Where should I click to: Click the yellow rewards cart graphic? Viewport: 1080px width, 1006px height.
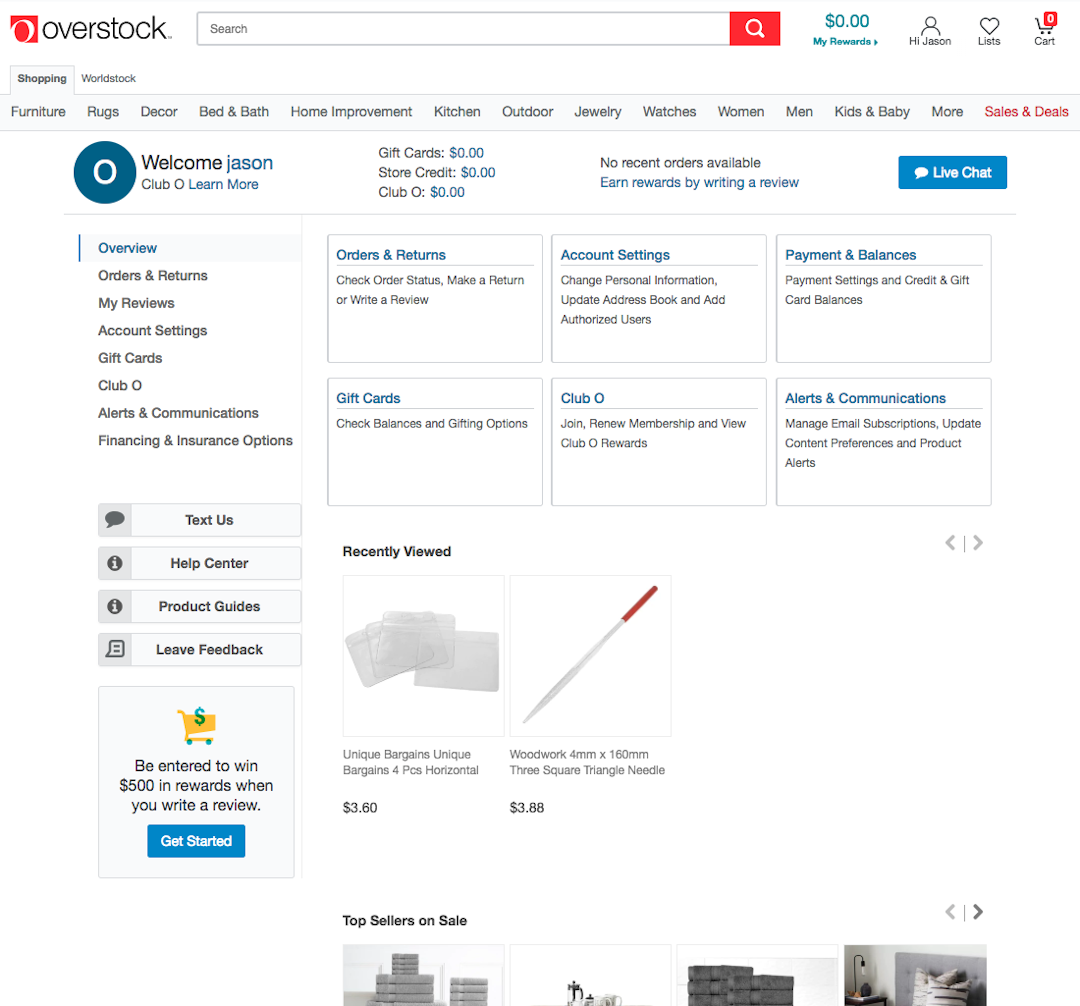[196, 724]
